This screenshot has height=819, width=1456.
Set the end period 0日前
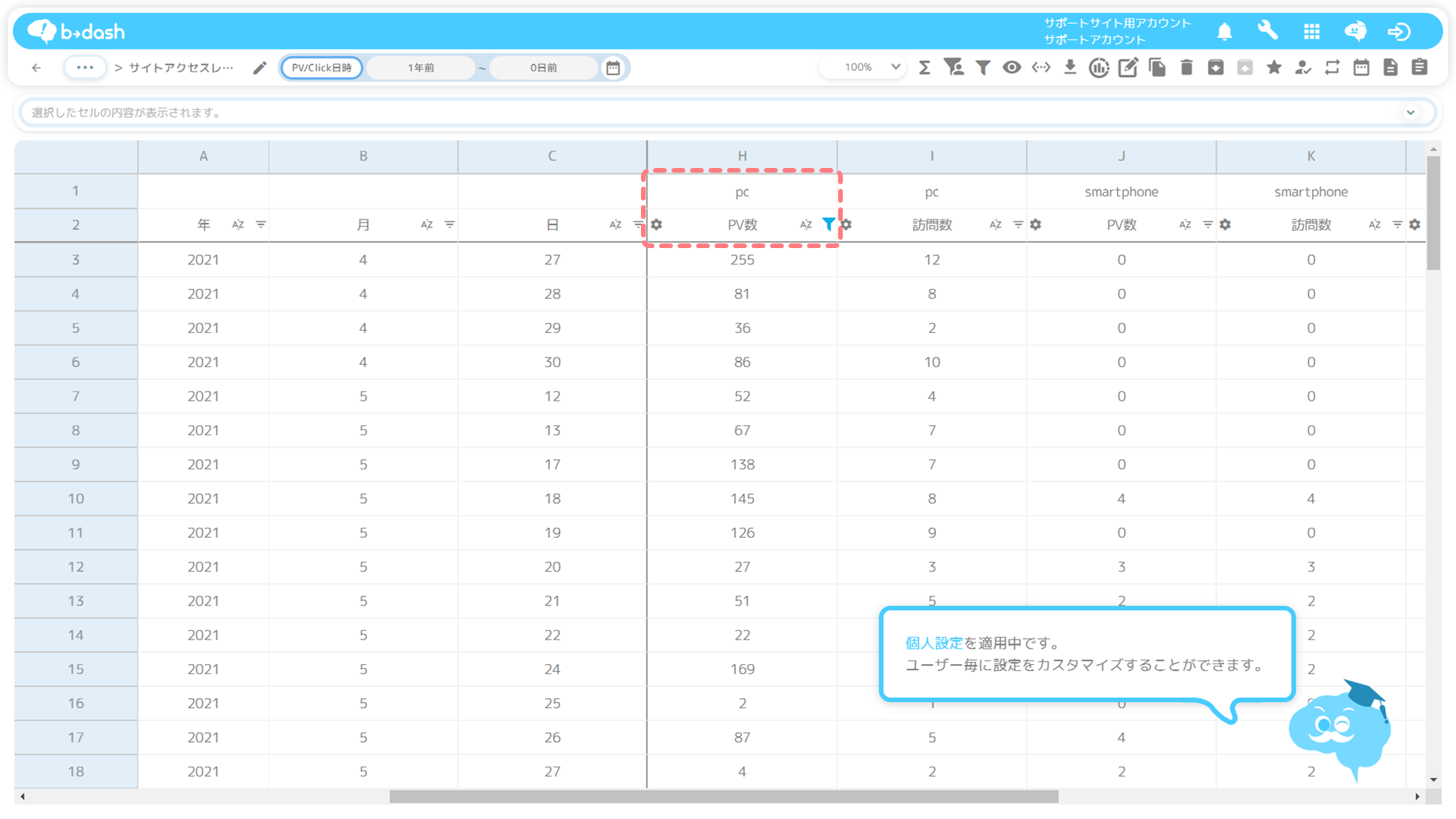543,68
